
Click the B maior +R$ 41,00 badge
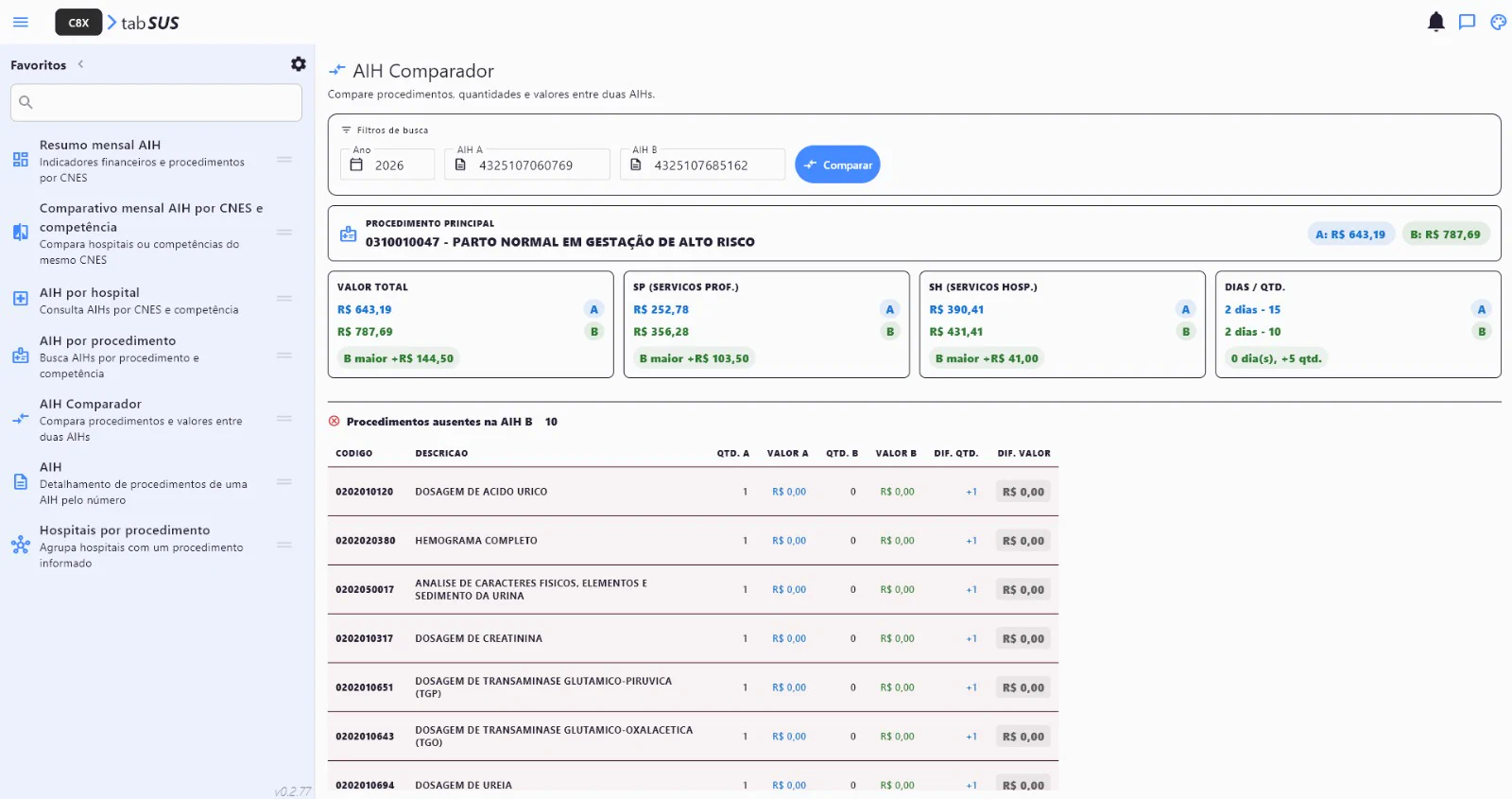(987, 358)
